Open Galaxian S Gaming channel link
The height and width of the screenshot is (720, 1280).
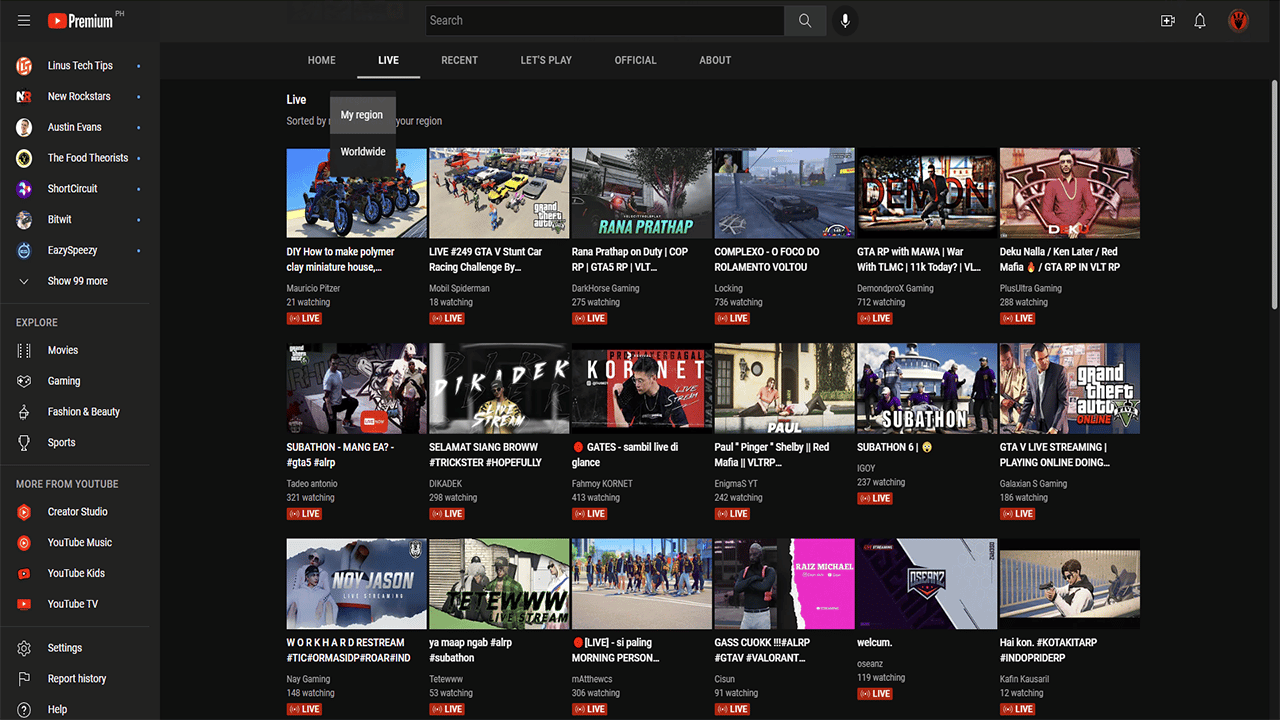point(1033,484)
